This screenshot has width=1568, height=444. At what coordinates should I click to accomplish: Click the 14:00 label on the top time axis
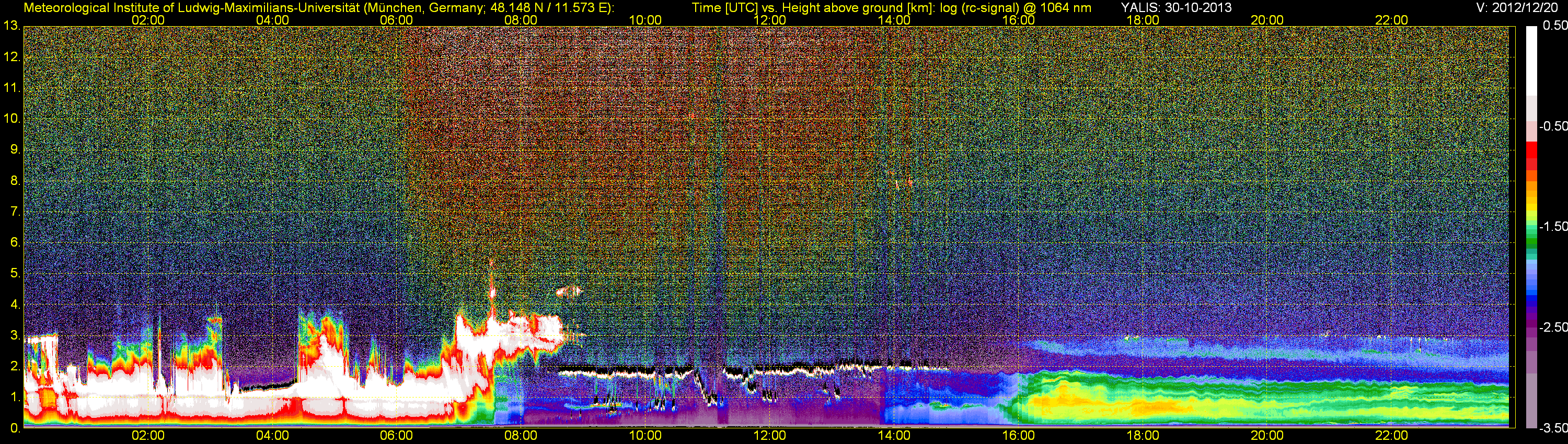(894, 20)
